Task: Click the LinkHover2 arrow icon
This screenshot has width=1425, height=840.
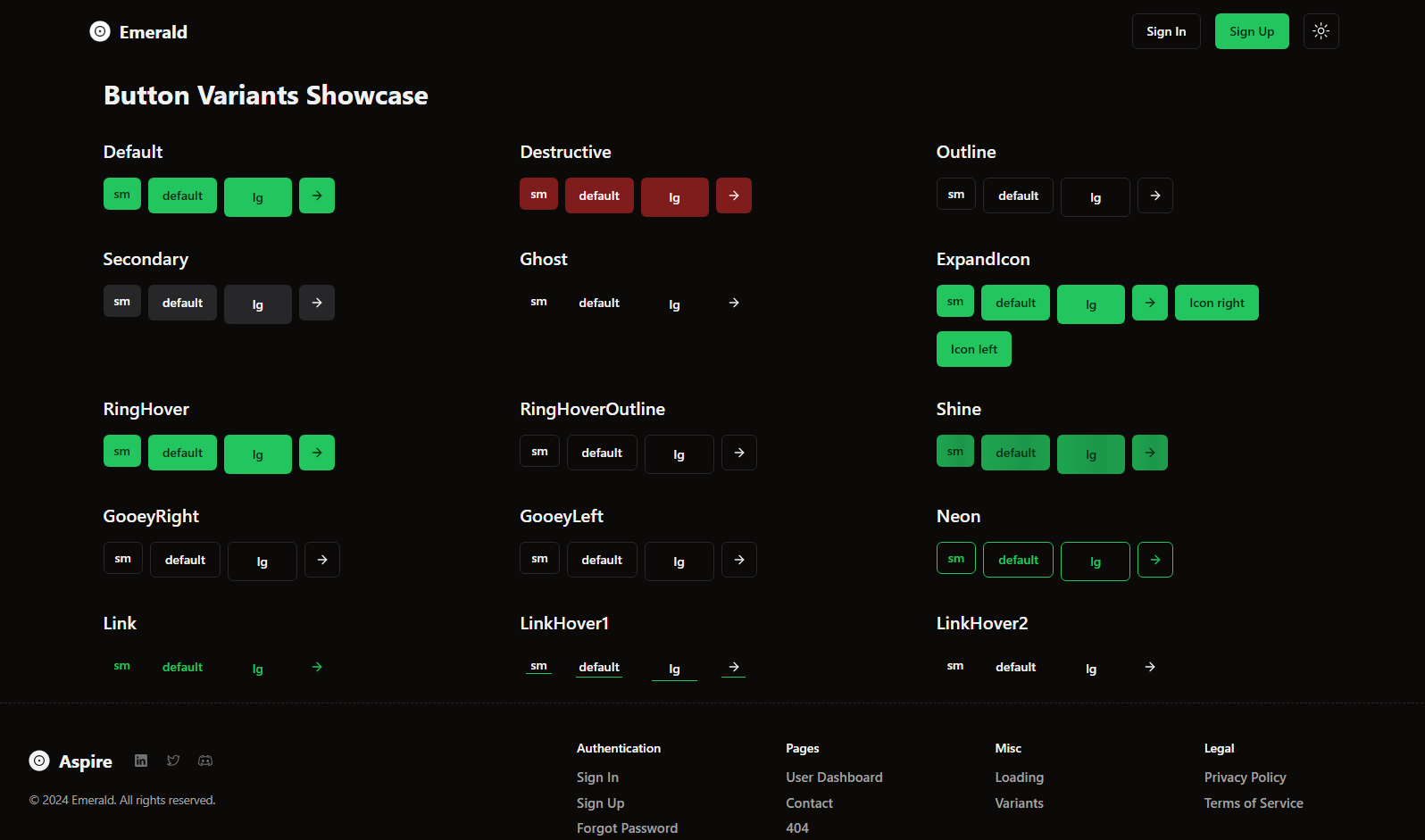Action: [x=1150, y=667]
